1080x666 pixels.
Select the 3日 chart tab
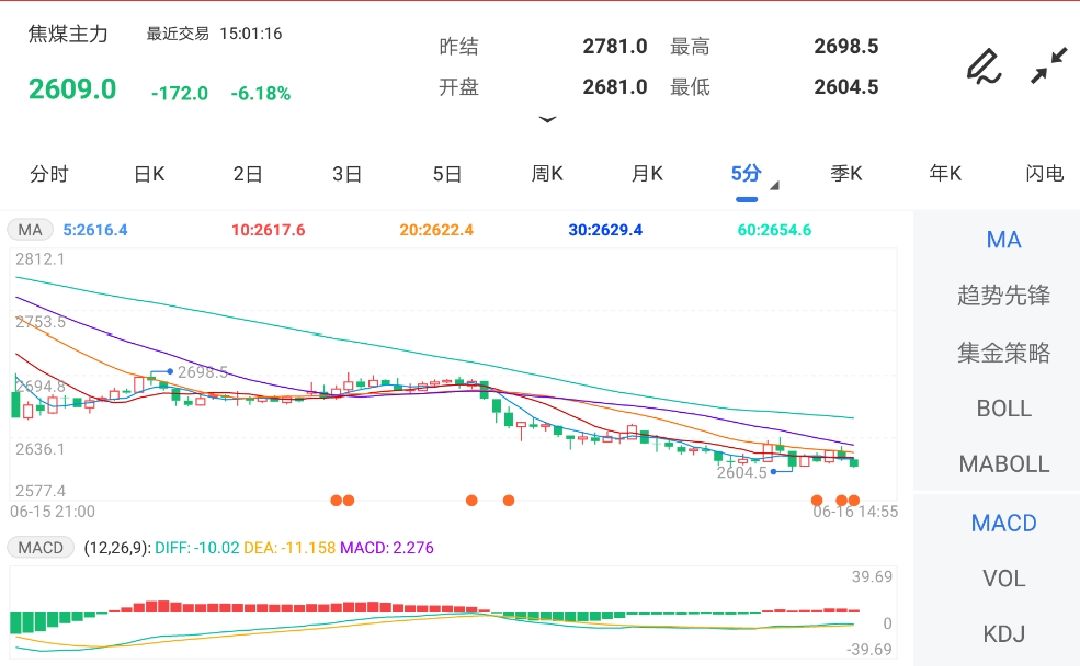tap(347, 174)
